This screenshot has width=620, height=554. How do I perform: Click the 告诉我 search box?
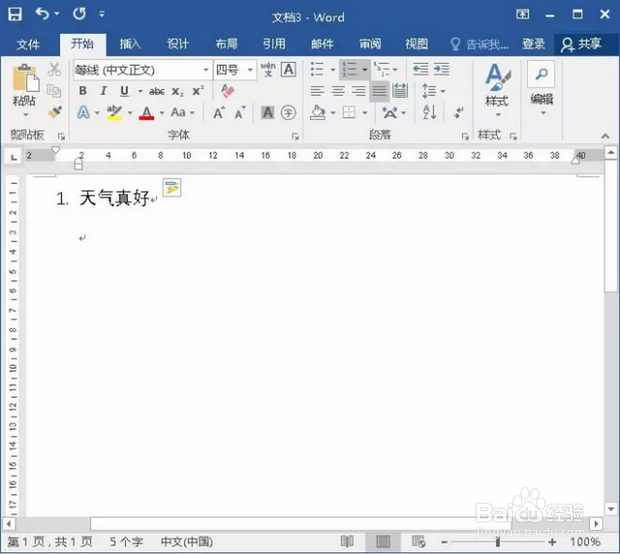coord(480,44)
